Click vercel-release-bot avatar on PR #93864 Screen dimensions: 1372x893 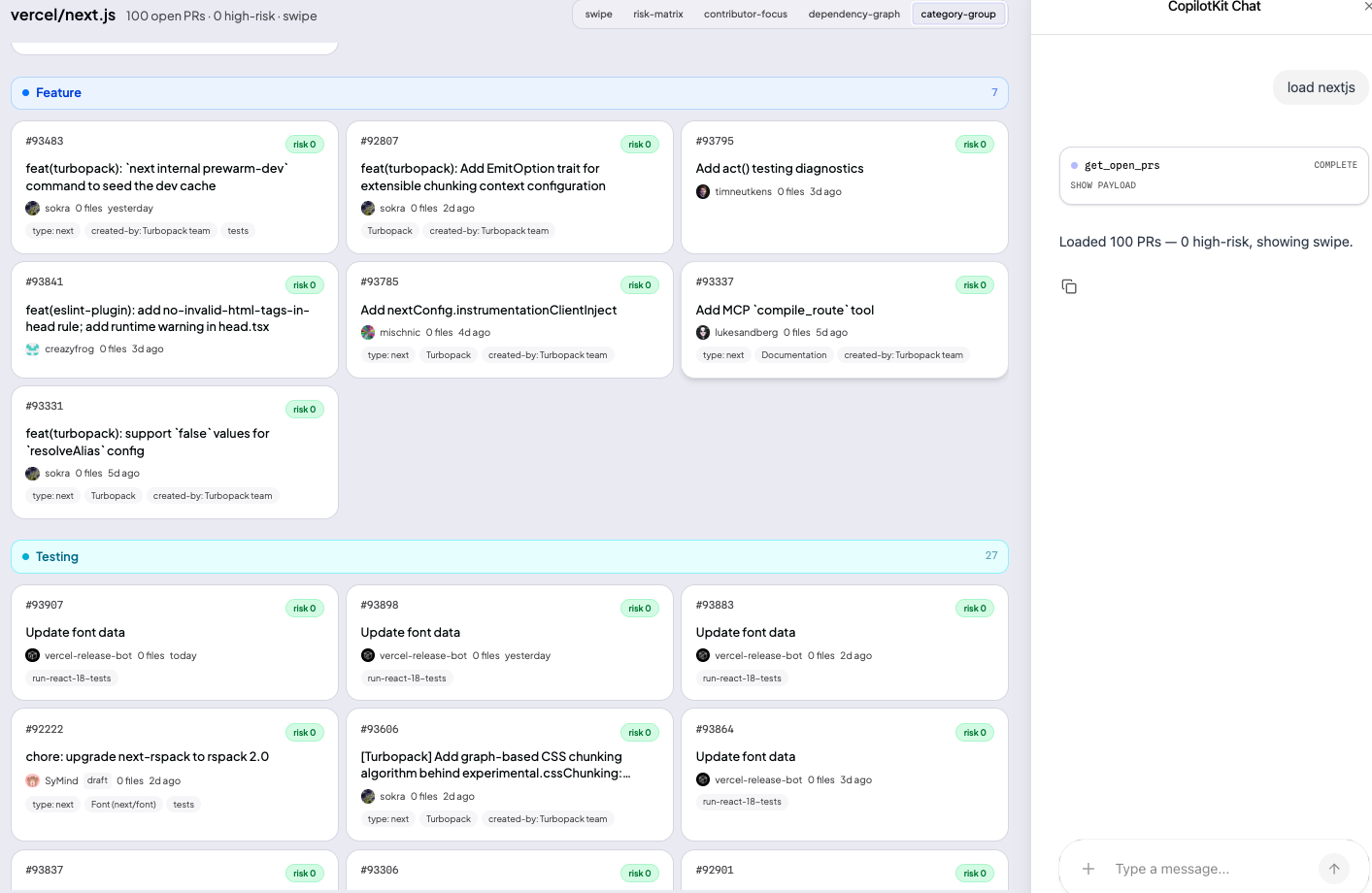tap(703, 780)
